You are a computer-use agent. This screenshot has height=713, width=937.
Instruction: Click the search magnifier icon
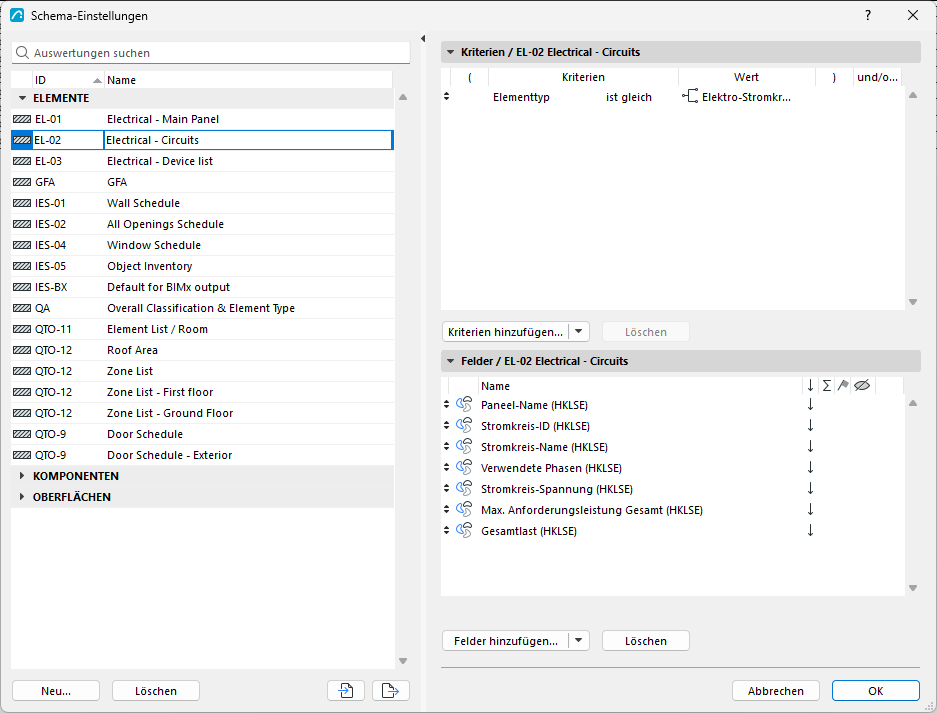point(22,53)
